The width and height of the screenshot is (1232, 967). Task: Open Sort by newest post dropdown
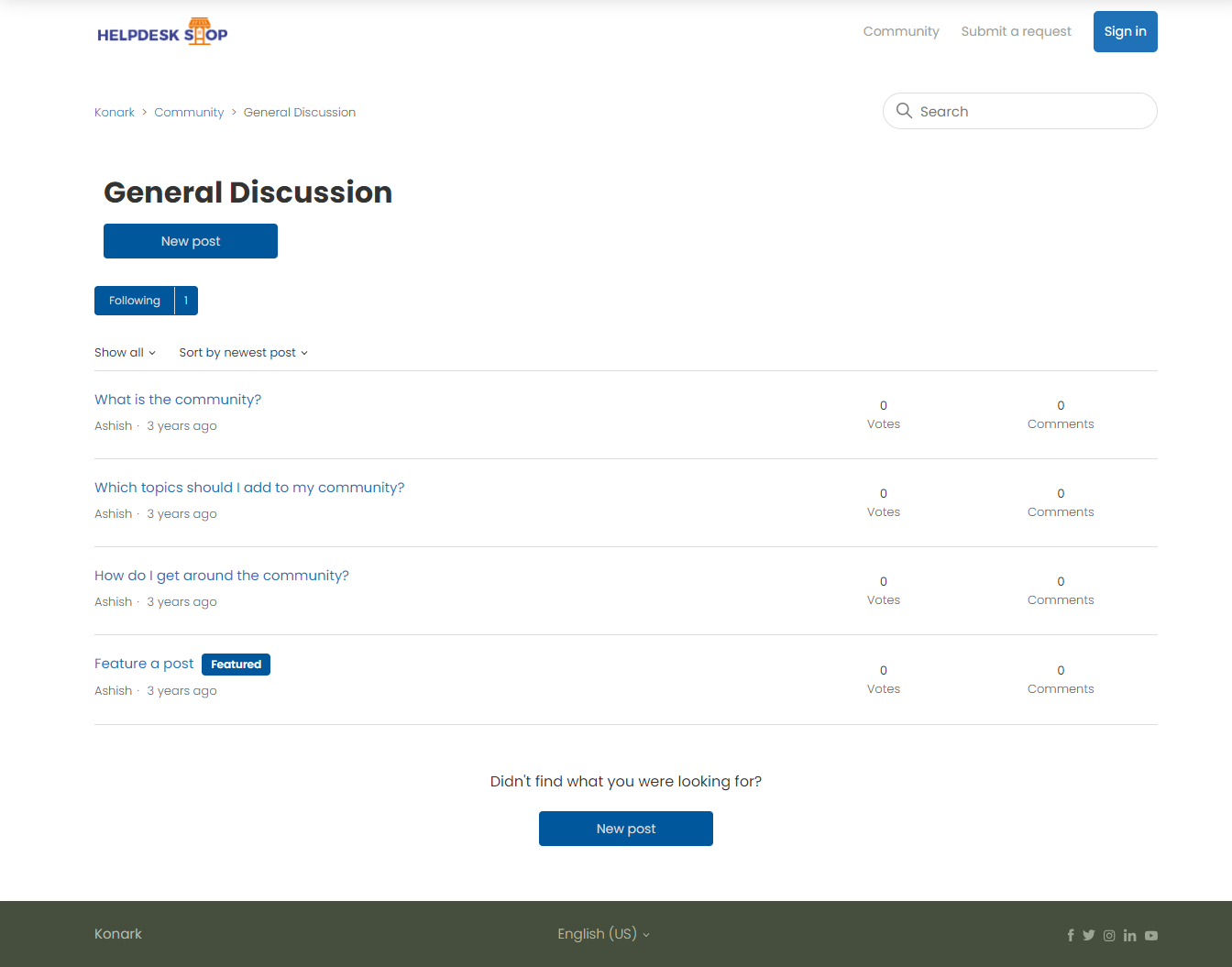click(243, 353)
